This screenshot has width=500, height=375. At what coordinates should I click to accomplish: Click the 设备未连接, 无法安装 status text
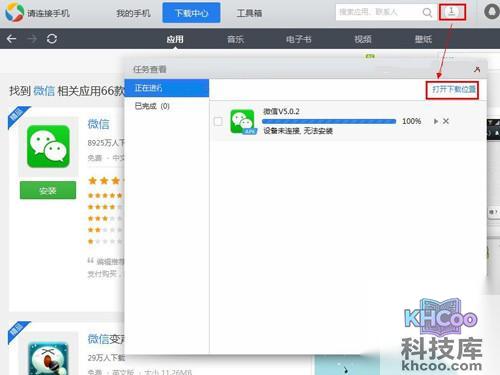point(298,131)
